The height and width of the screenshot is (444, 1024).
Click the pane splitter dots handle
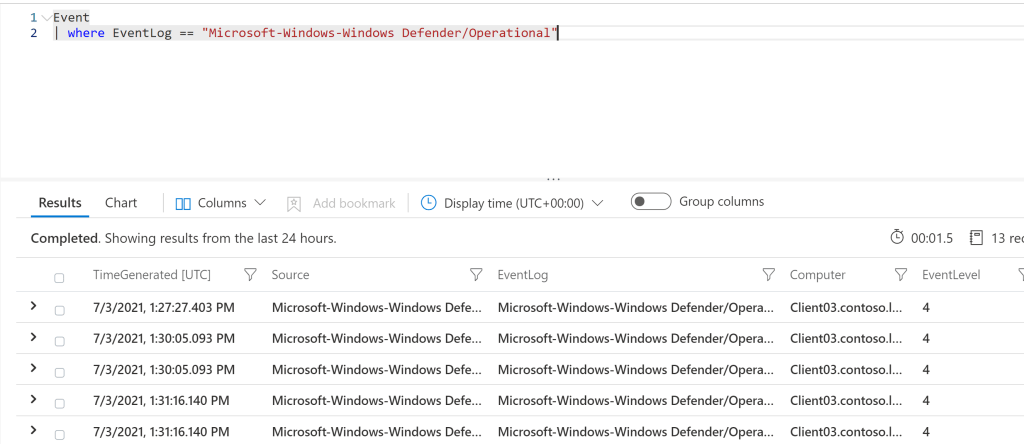[x=553, y=178]
